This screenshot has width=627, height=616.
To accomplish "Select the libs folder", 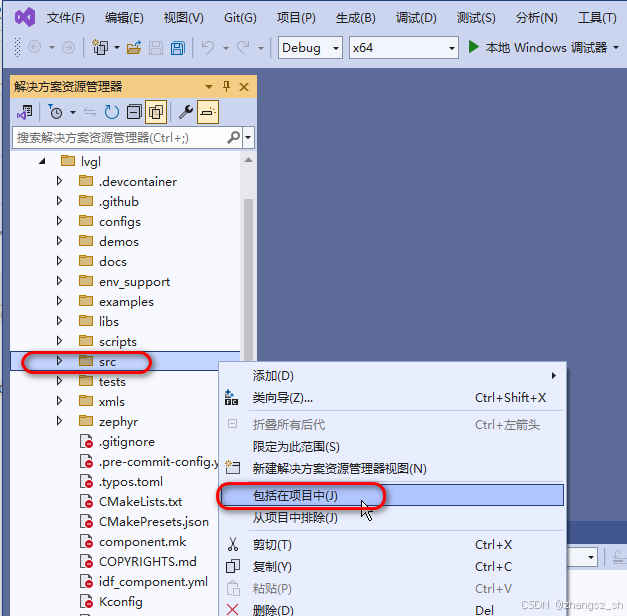I will 108,322.
